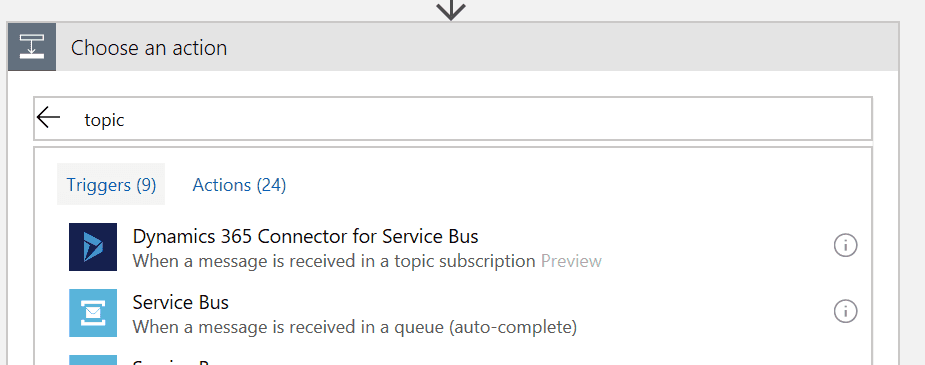Choose "When a message is received in a queue (auto-complete)"
Viewport: 925px width, 365px height.
tap(355, 327)
